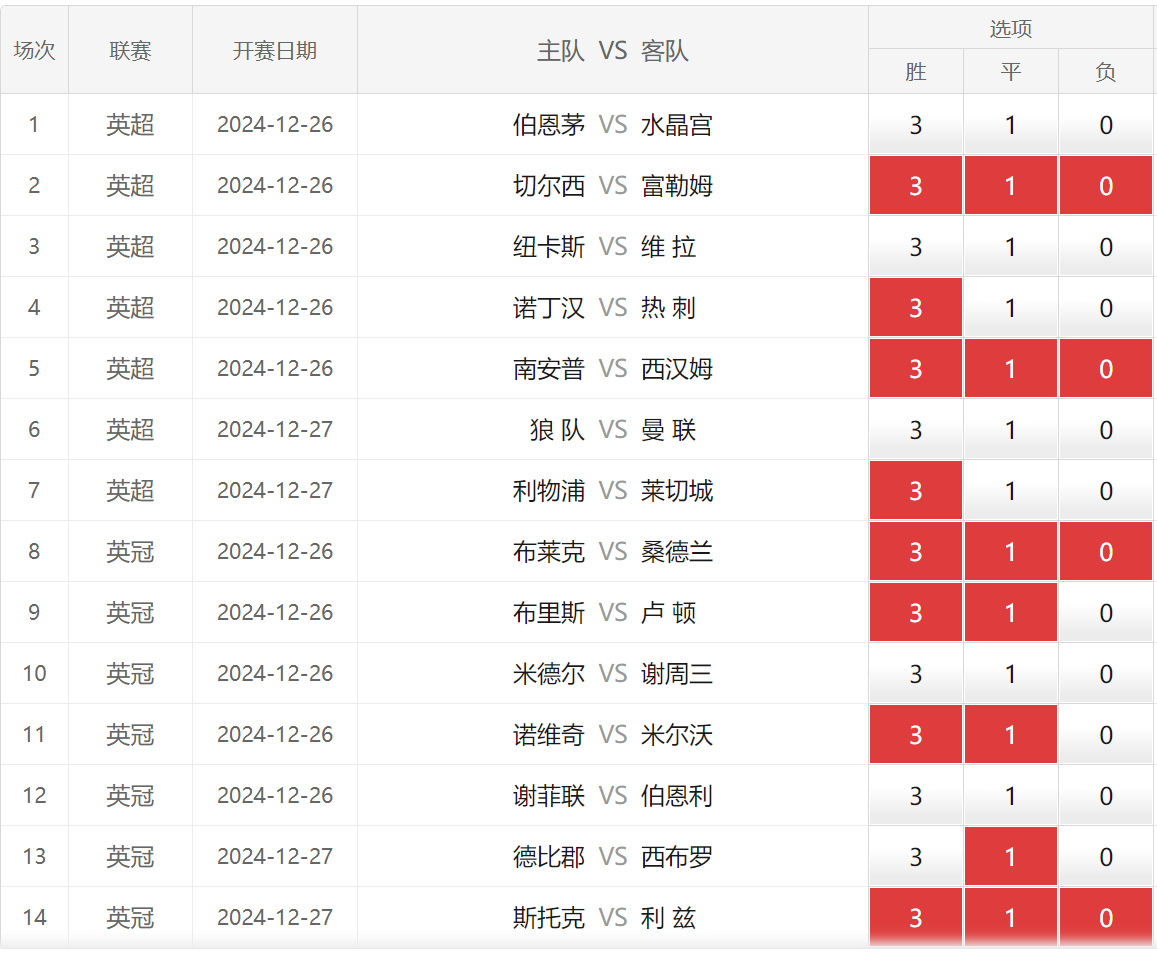Screen dimensions: 1157x959
Task: Click the 平 column header
Action: pos(1011,72)
